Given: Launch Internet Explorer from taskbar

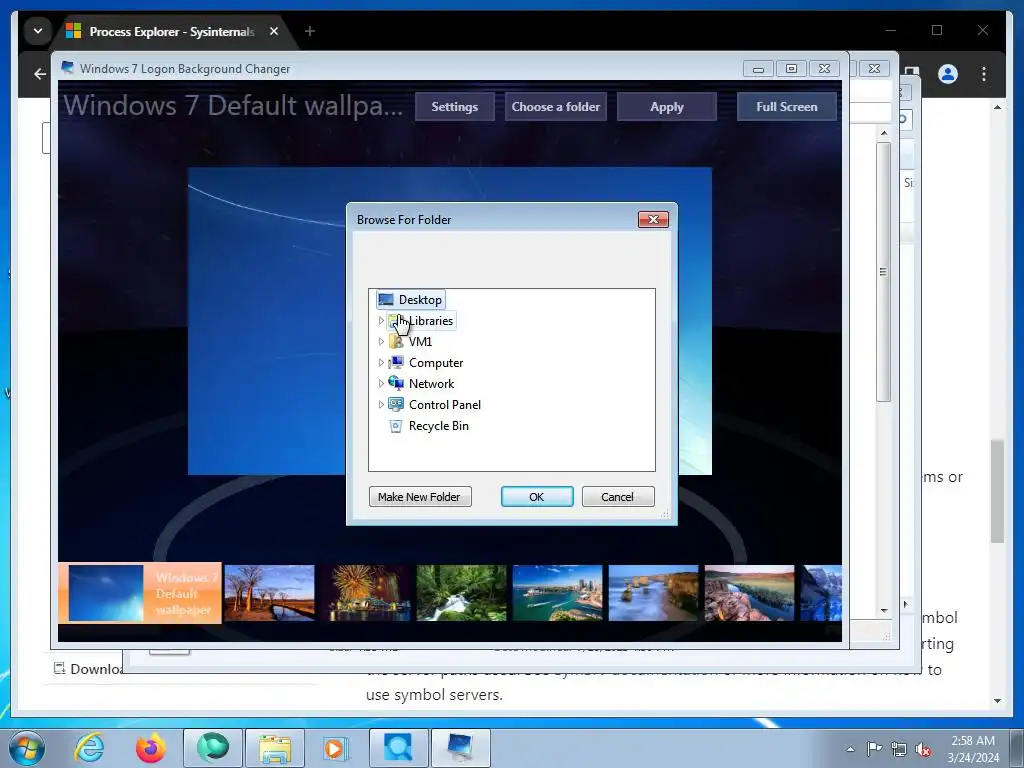Looking at the screenshot, I should coord(89,748).
